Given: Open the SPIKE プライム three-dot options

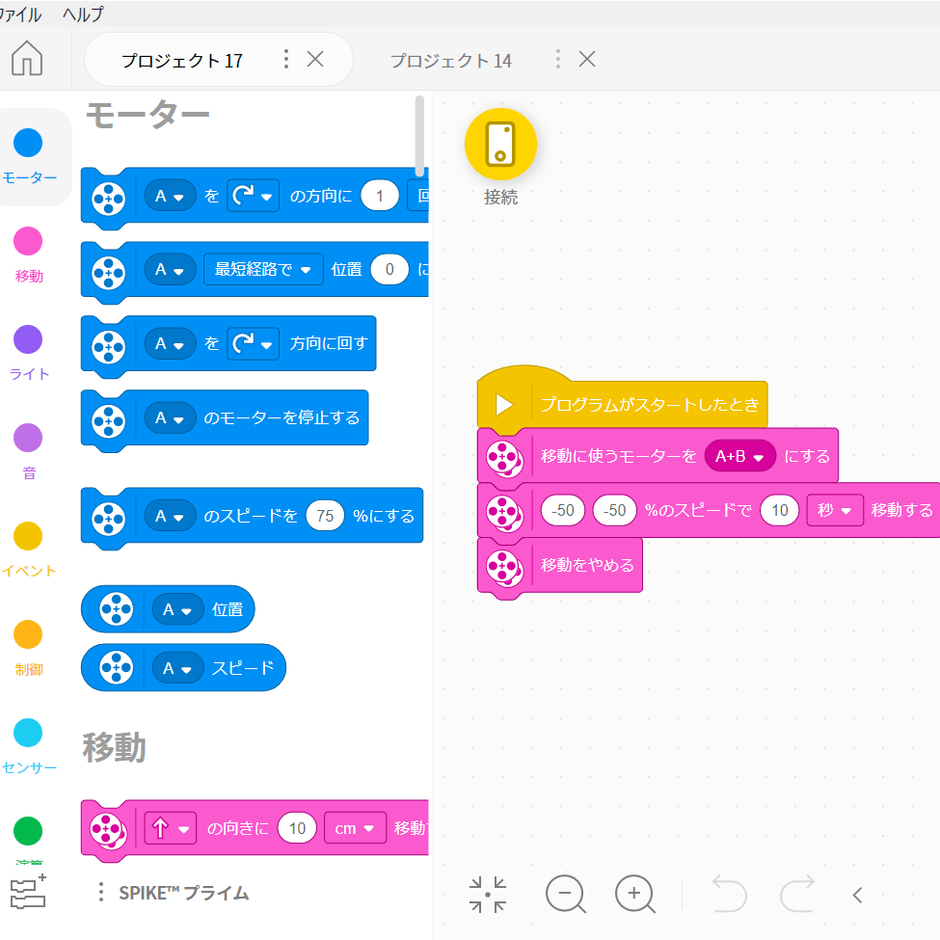Looking at the screenshot, I should (100, 892).
